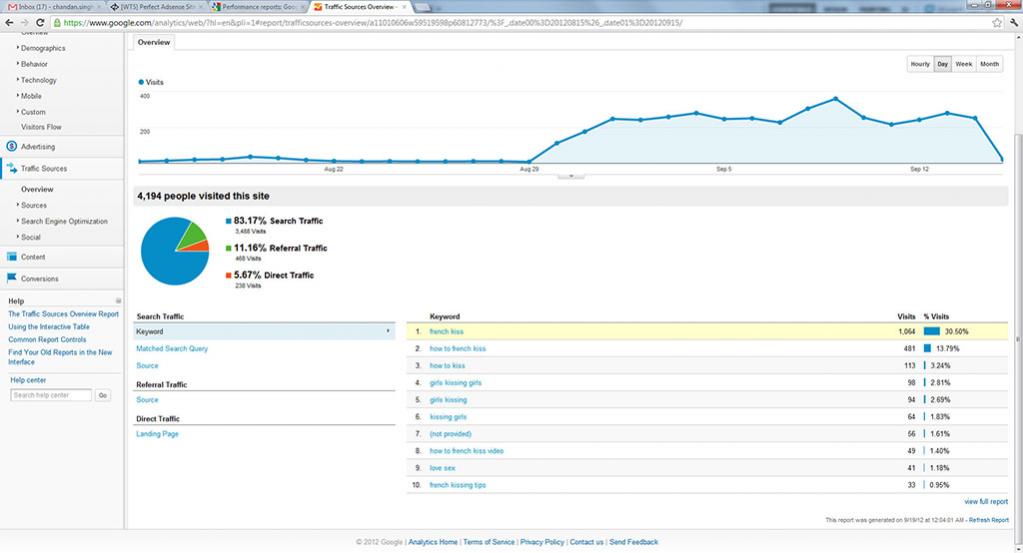Switch to the Perfect Adsense tab
Viewport: 1023px width, 553px height.
pos(157,7)
